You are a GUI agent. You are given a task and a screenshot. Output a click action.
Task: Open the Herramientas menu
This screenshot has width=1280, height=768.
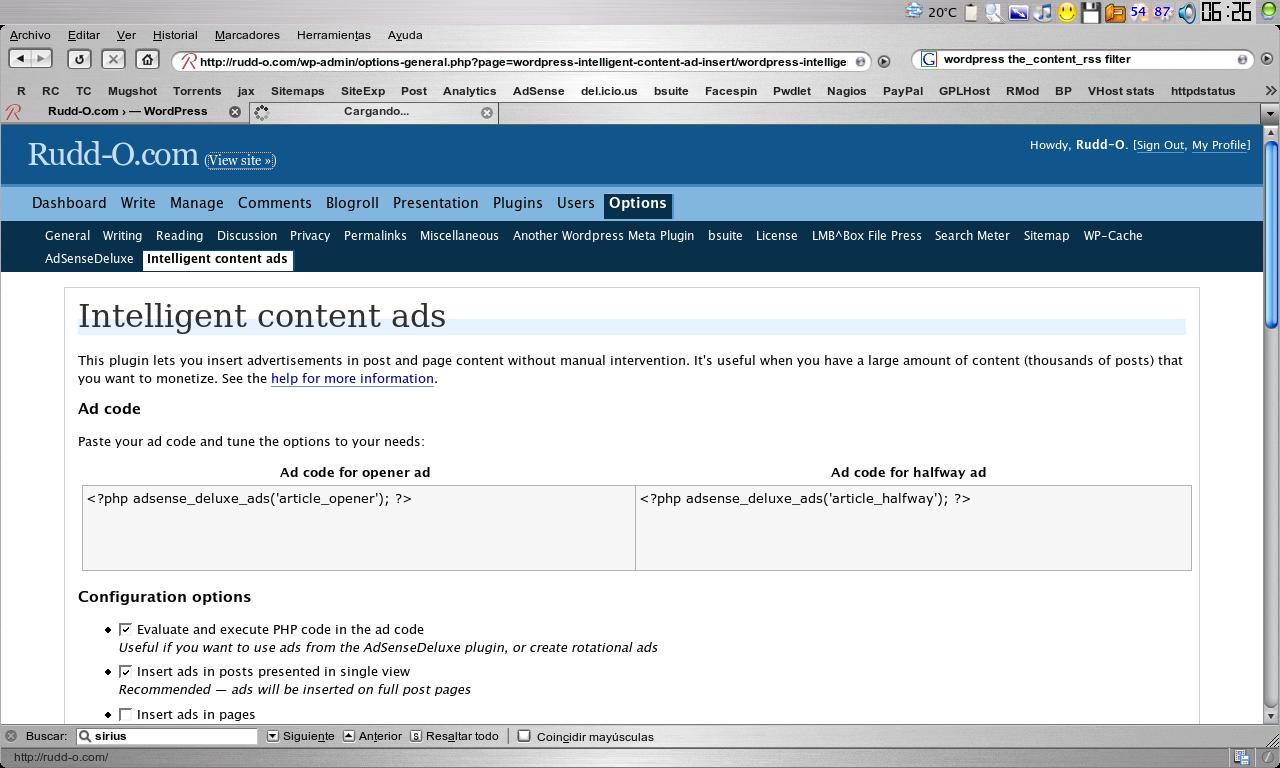click(333, 35)
